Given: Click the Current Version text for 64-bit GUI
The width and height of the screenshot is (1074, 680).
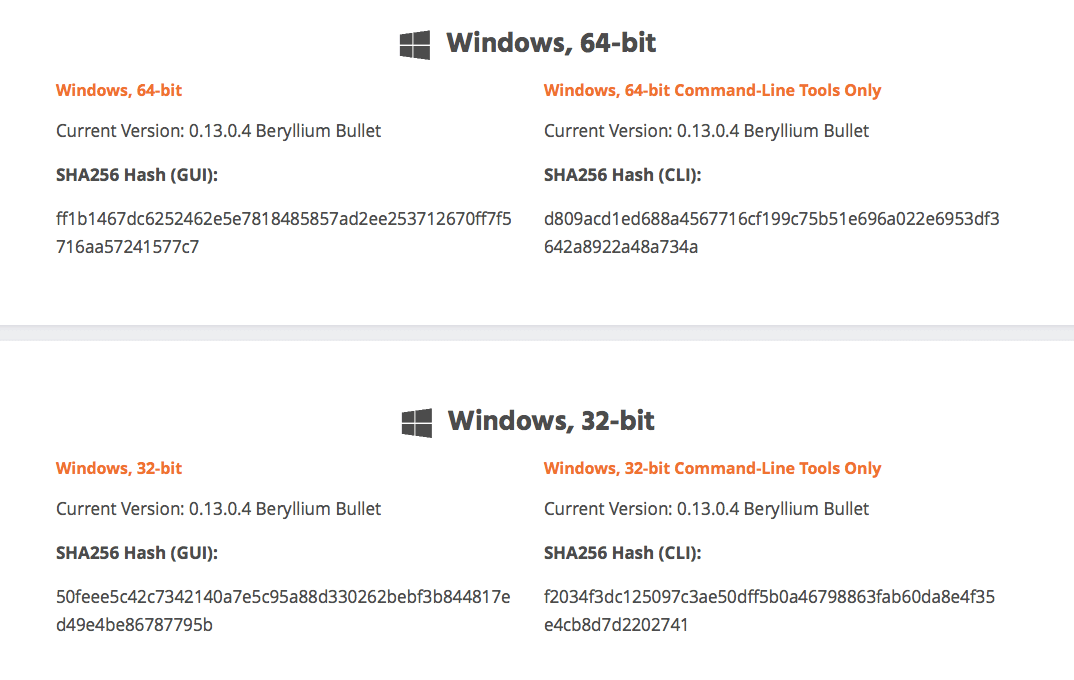Looking at the screenshot, I should pos(218,131).
